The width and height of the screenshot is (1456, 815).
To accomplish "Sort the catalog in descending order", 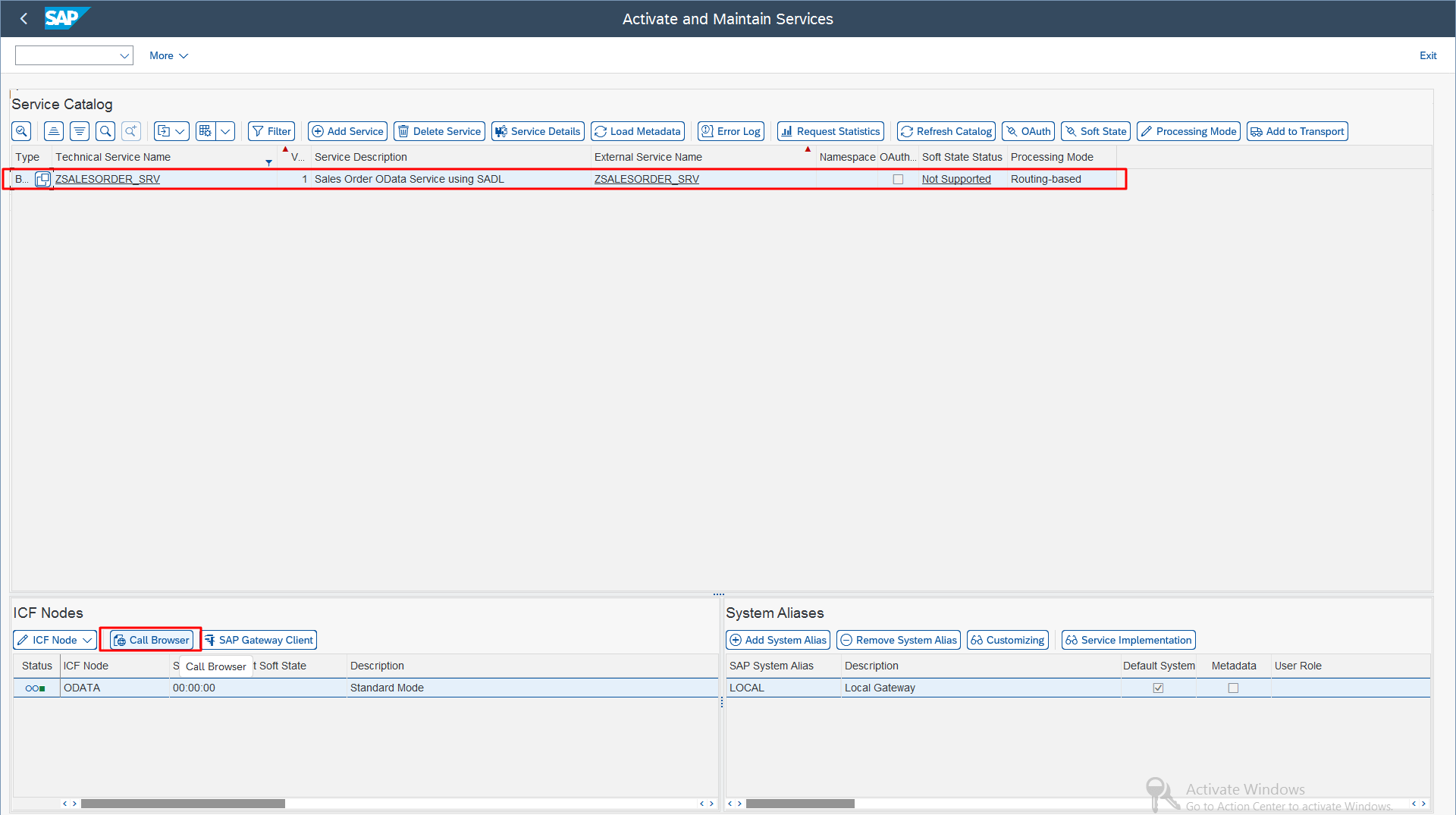I will pyautogui.click(x=80, y=131).
